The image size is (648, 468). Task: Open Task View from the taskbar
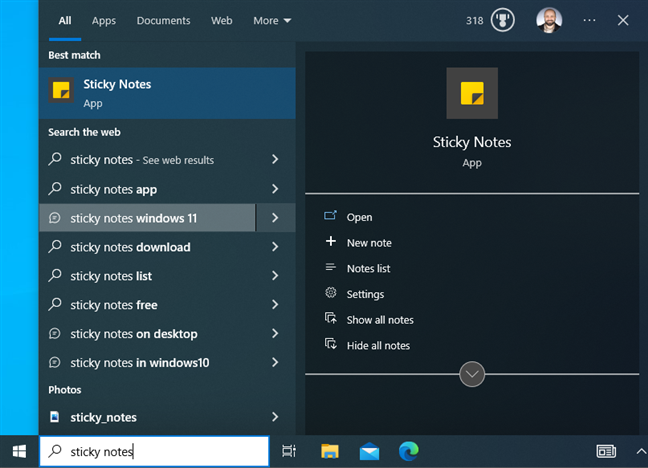[x=289, y=451]
